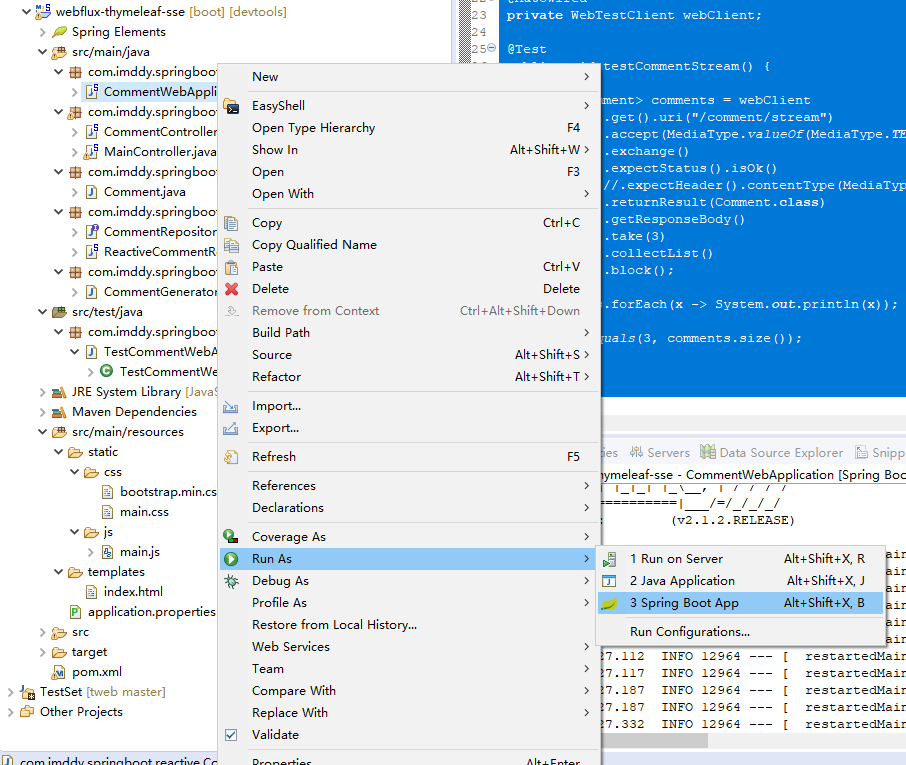Click the TestCommentWe class icon

(106, 372)
